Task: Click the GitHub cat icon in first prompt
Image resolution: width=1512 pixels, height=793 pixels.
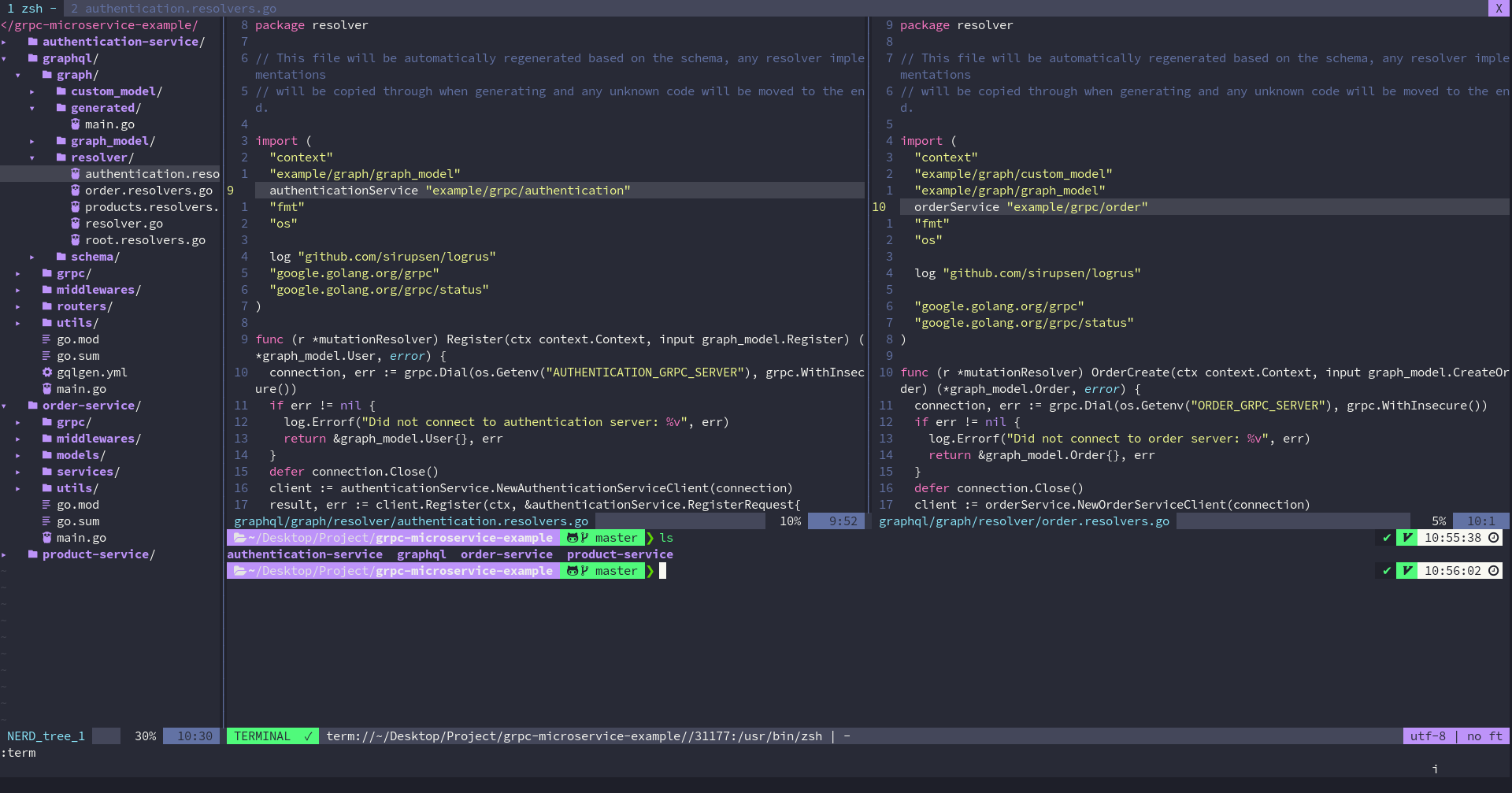Action: [573, 538]
